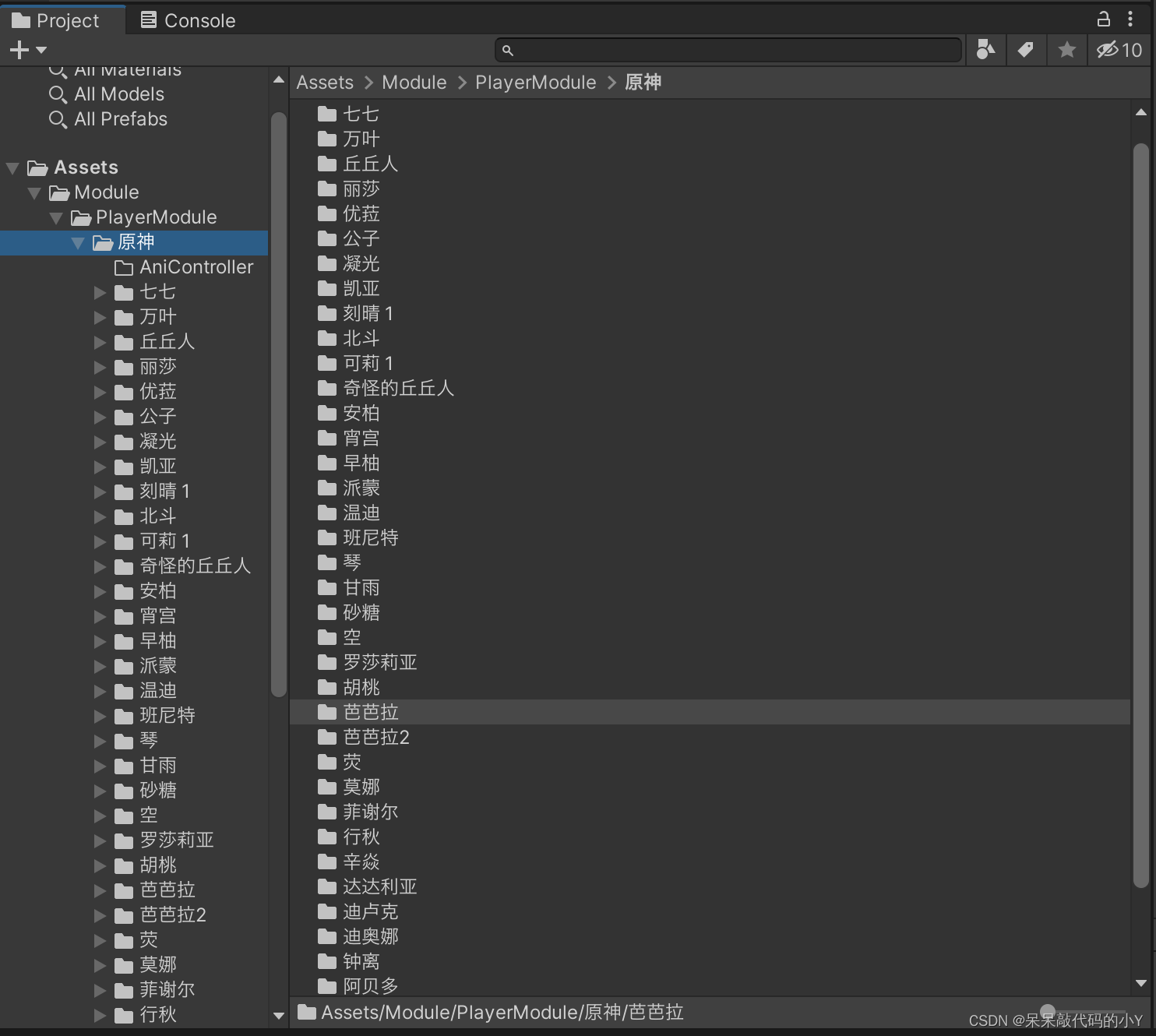Switch to the Console tab
This screenshot has width=1156, height=1036.
(x=188, y=20)
